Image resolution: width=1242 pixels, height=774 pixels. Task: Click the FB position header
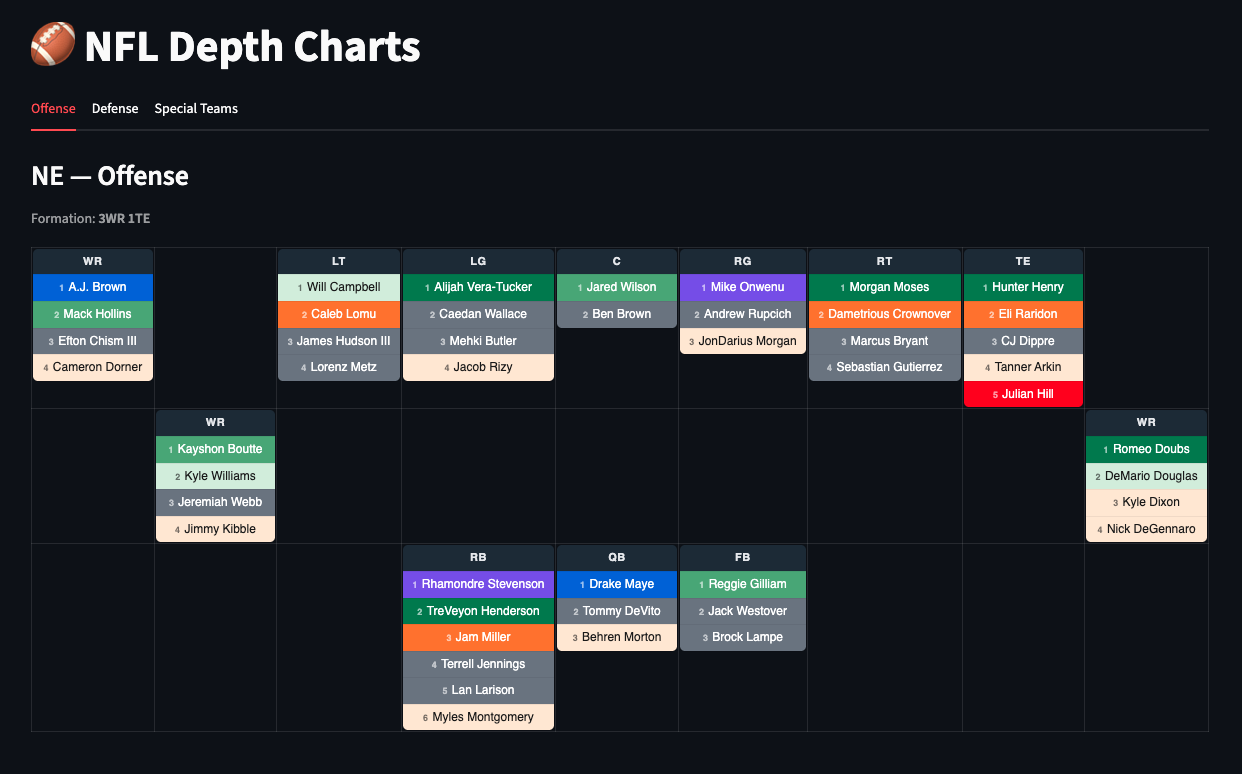pos(742,557)
